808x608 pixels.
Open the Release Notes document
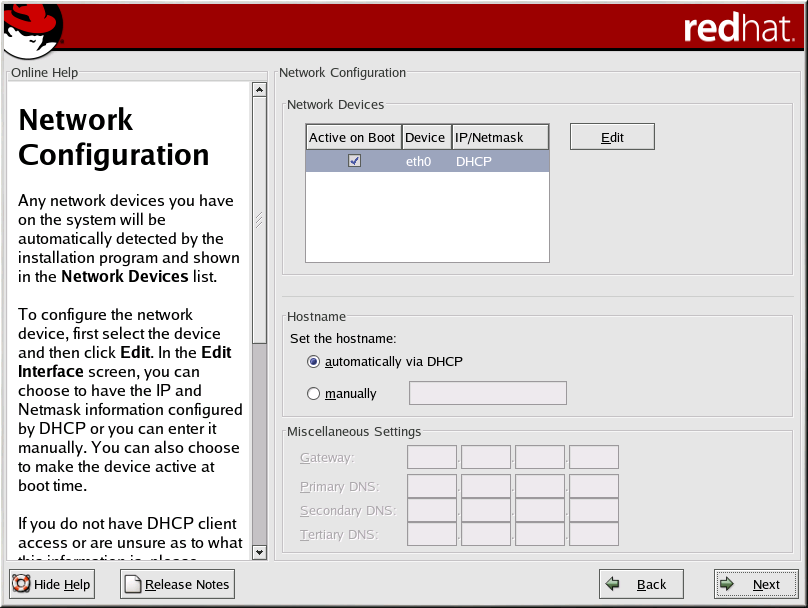coord(177,584)
